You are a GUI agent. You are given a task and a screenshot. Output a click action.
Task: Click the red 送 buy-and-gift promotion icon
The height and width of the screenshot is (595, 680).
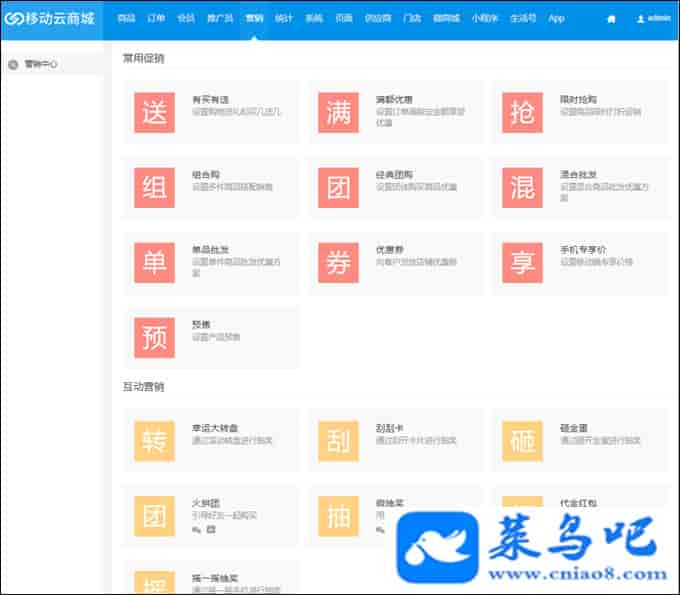pyautogui.click(x=154, y=113)
